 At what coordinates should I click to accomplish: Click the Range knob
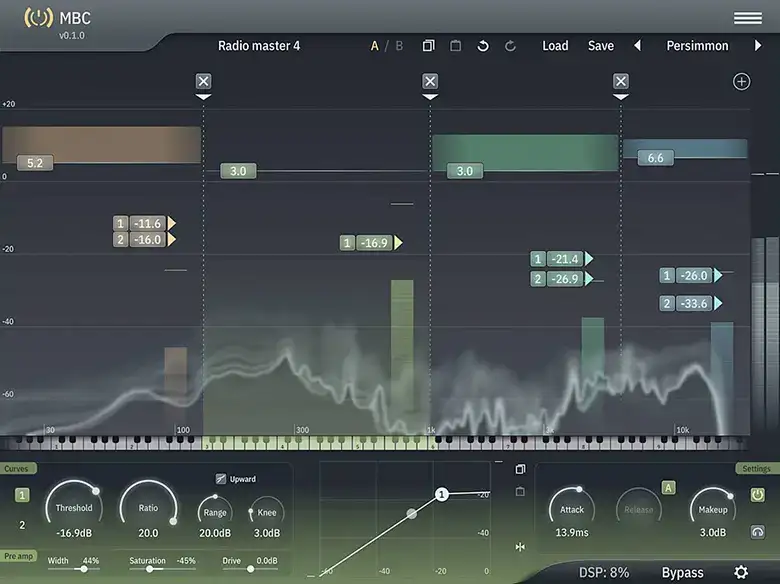tap(215, 511)
